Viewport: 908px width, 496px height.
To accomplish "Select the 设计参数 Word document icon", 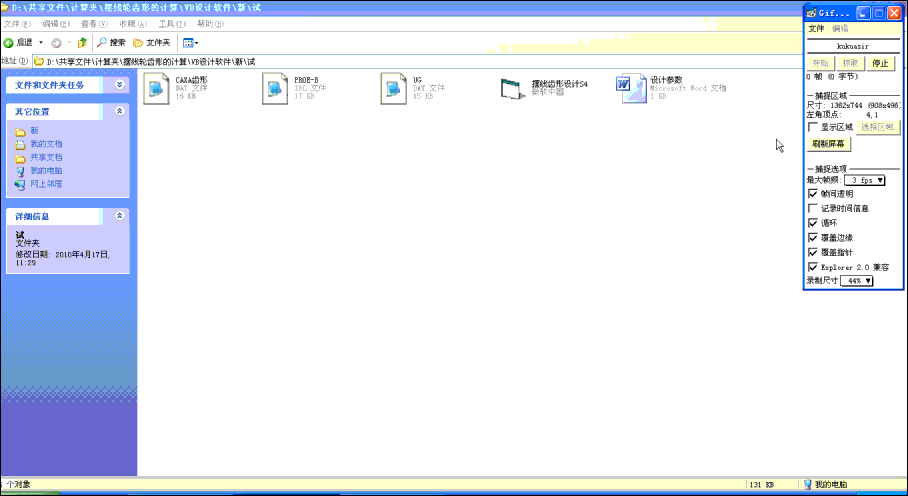I will click(631, 89).
